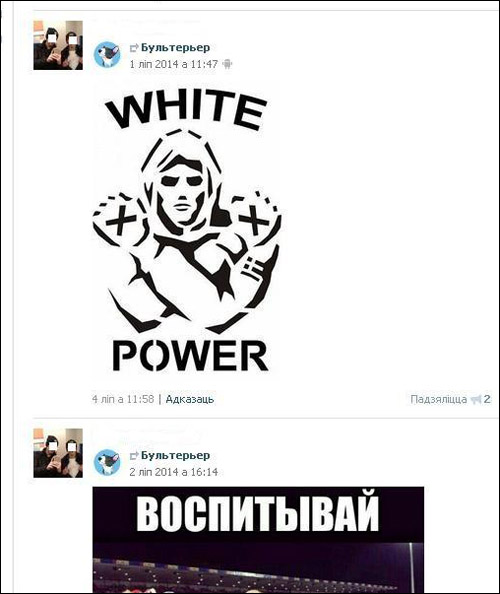Open the first post's user profile photo
Image resolution: width=500 pixels, height=594 pixels.
pos(58,45)
